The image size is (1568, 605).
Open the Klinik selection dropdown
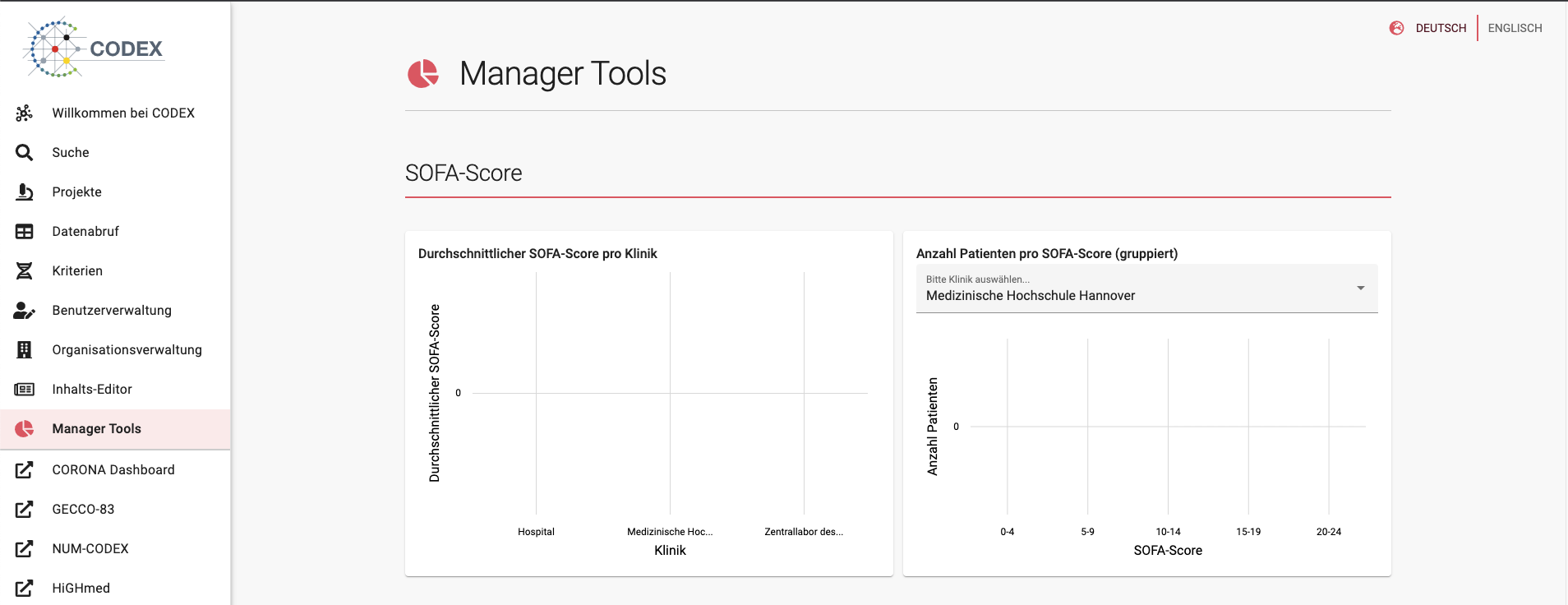(1146, 289)
